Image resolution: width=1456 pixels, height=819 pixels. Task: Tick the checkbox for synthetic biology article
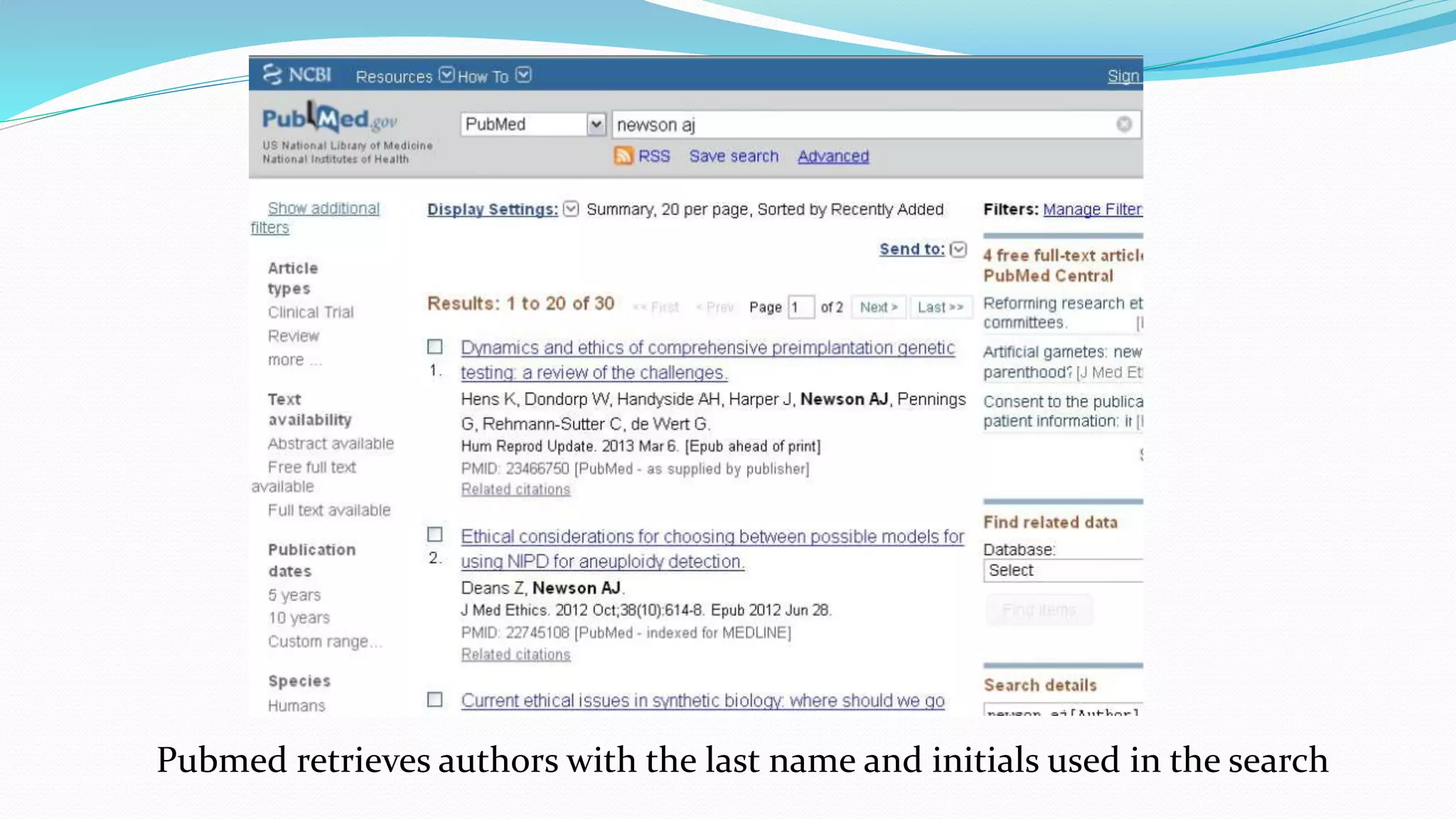tap(434, 700)
